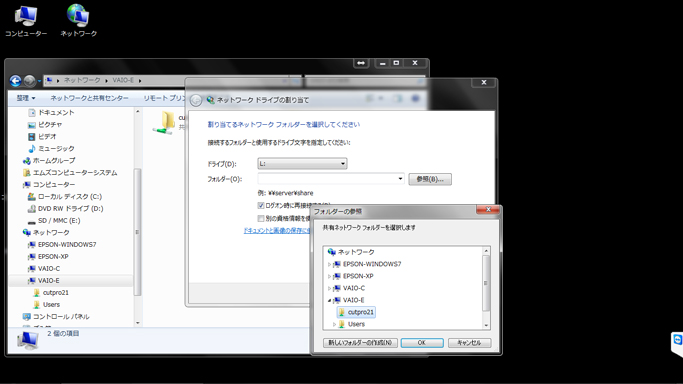Open the recent locations dropdown beside forward arrow
This screenshot has width=683, height=384.
(x=39, y=81)
